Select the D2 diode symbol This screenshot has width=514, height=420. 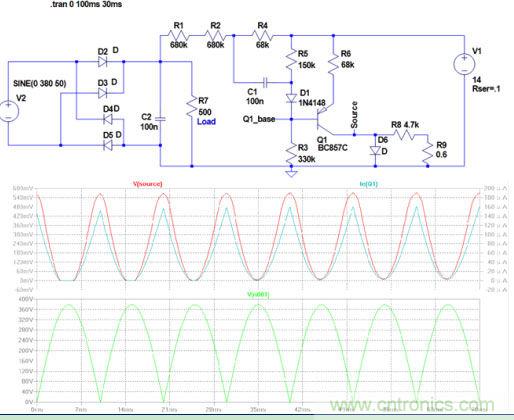pyautogui.click(x=103, y=61)
